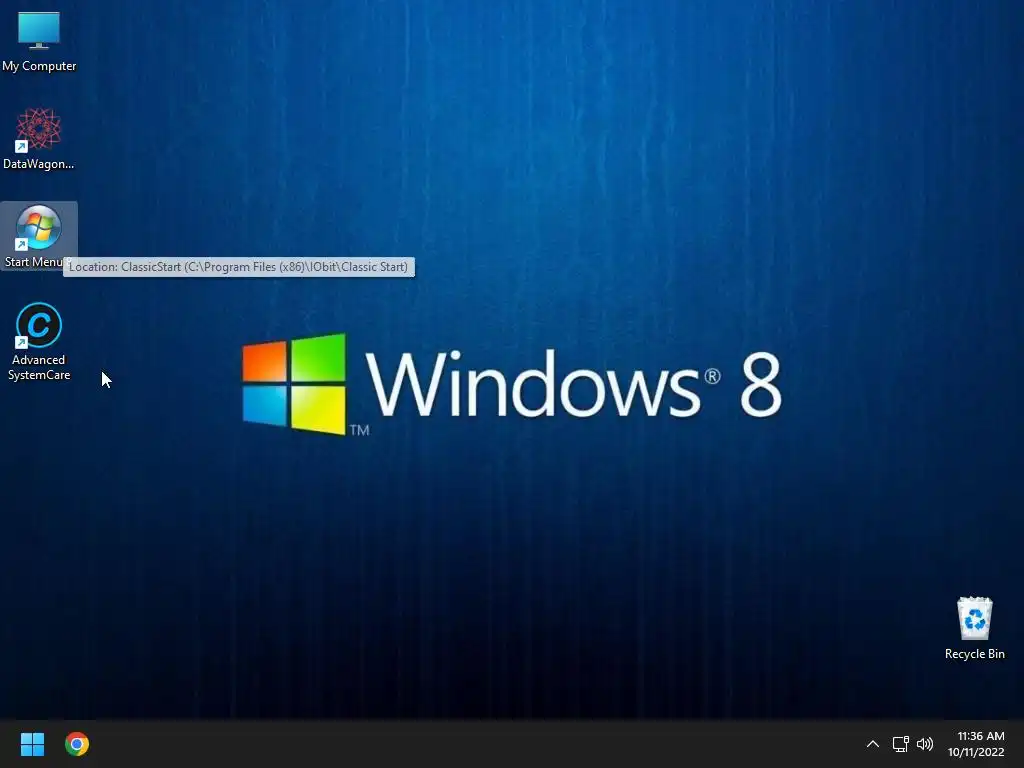The width and height of the screenshot is (1024, 768).
Task: Open the Windows Start button on taskbar
Action: [x=32, y=744]
